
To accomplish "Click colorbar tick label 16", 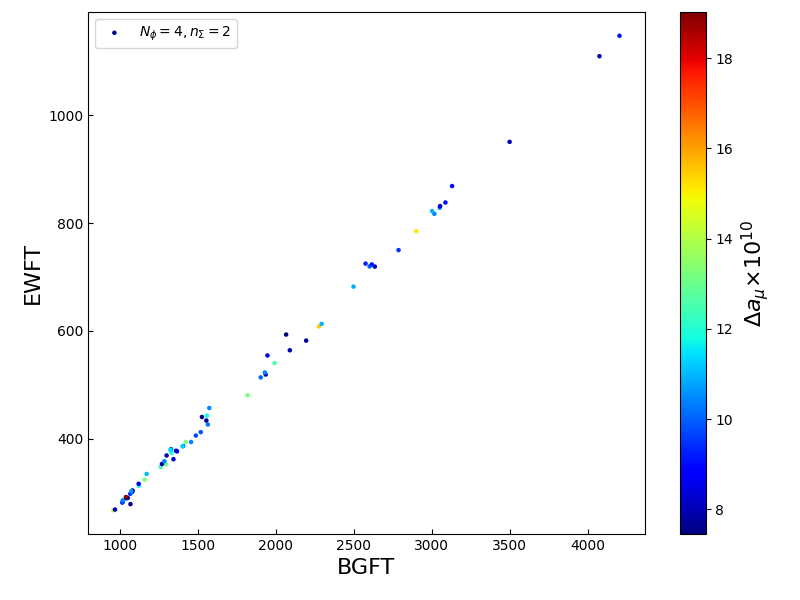I will (x=723, y=149).
